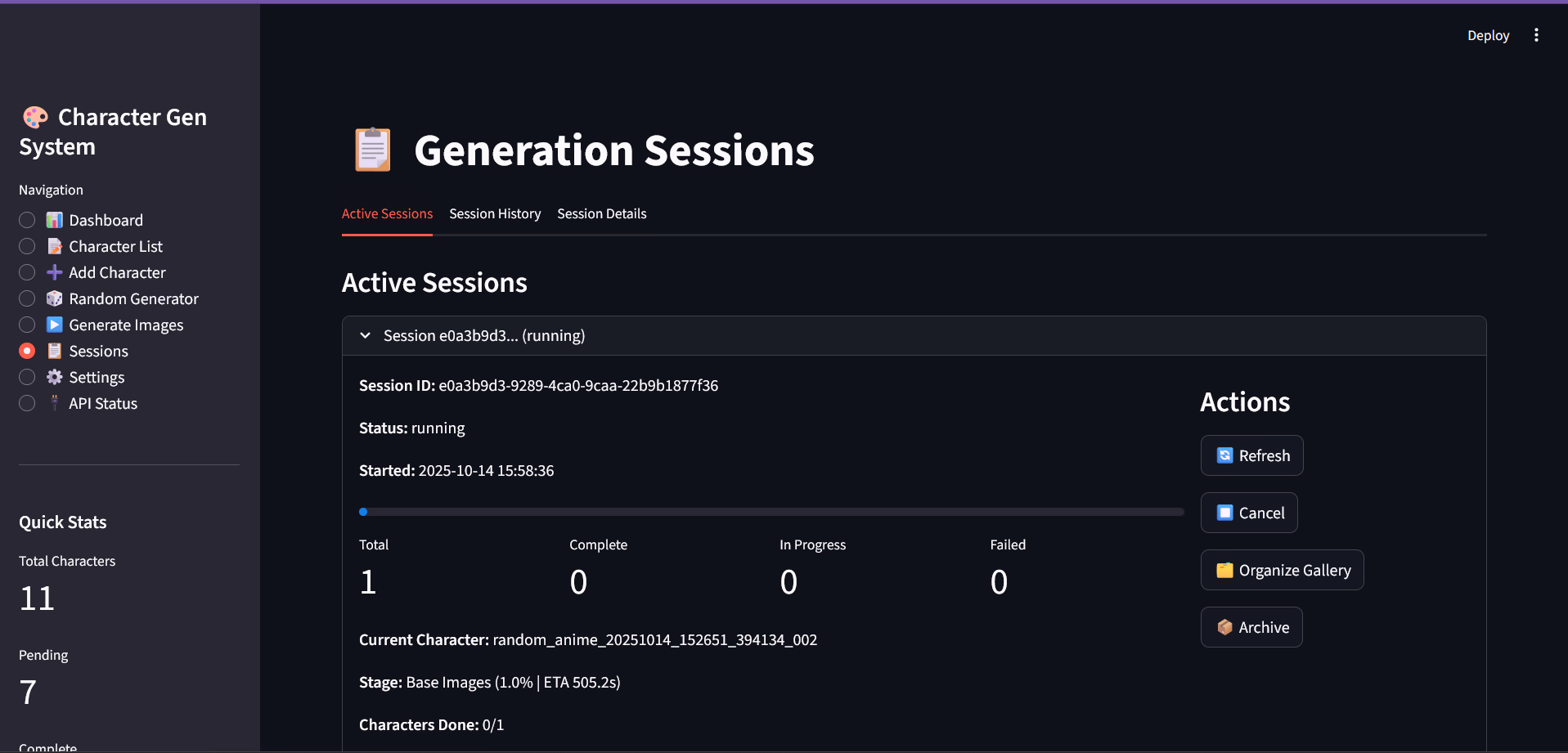Click the clipboard icon beside Generation Sessions

pos(372,150)
